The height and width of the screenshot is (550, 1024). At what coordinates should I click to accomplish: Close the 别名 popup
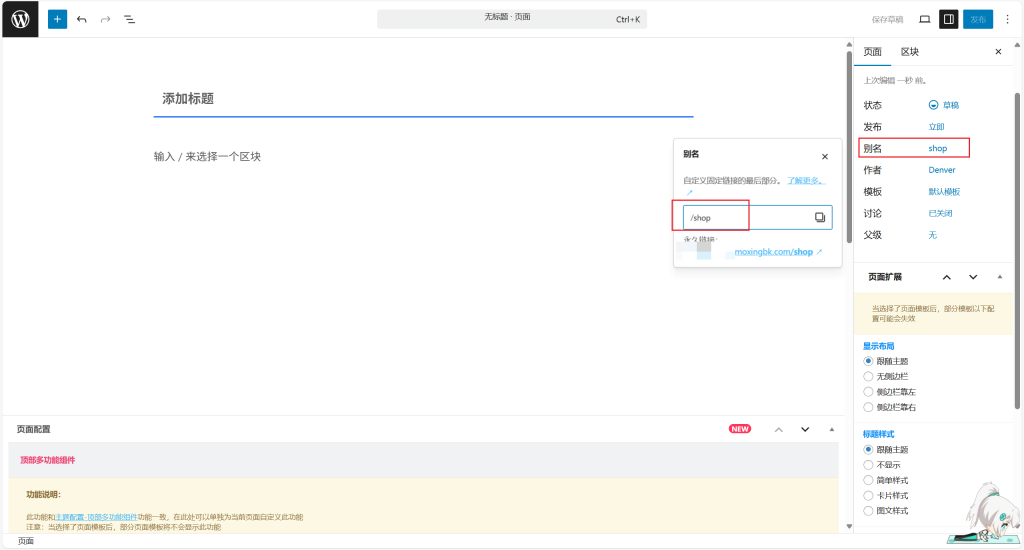(x=825, y=156)
